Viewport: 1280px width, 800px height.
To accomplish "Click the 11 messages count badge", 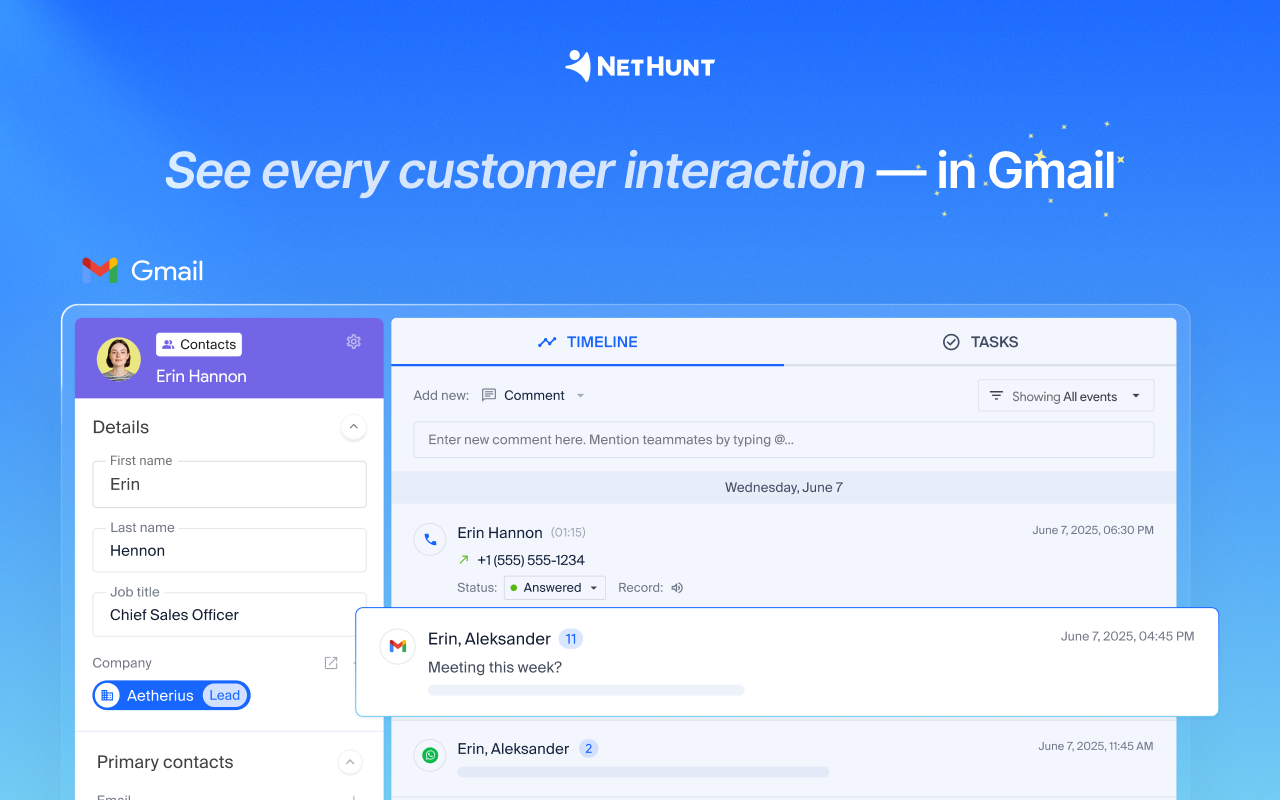I will click(571, 639).
